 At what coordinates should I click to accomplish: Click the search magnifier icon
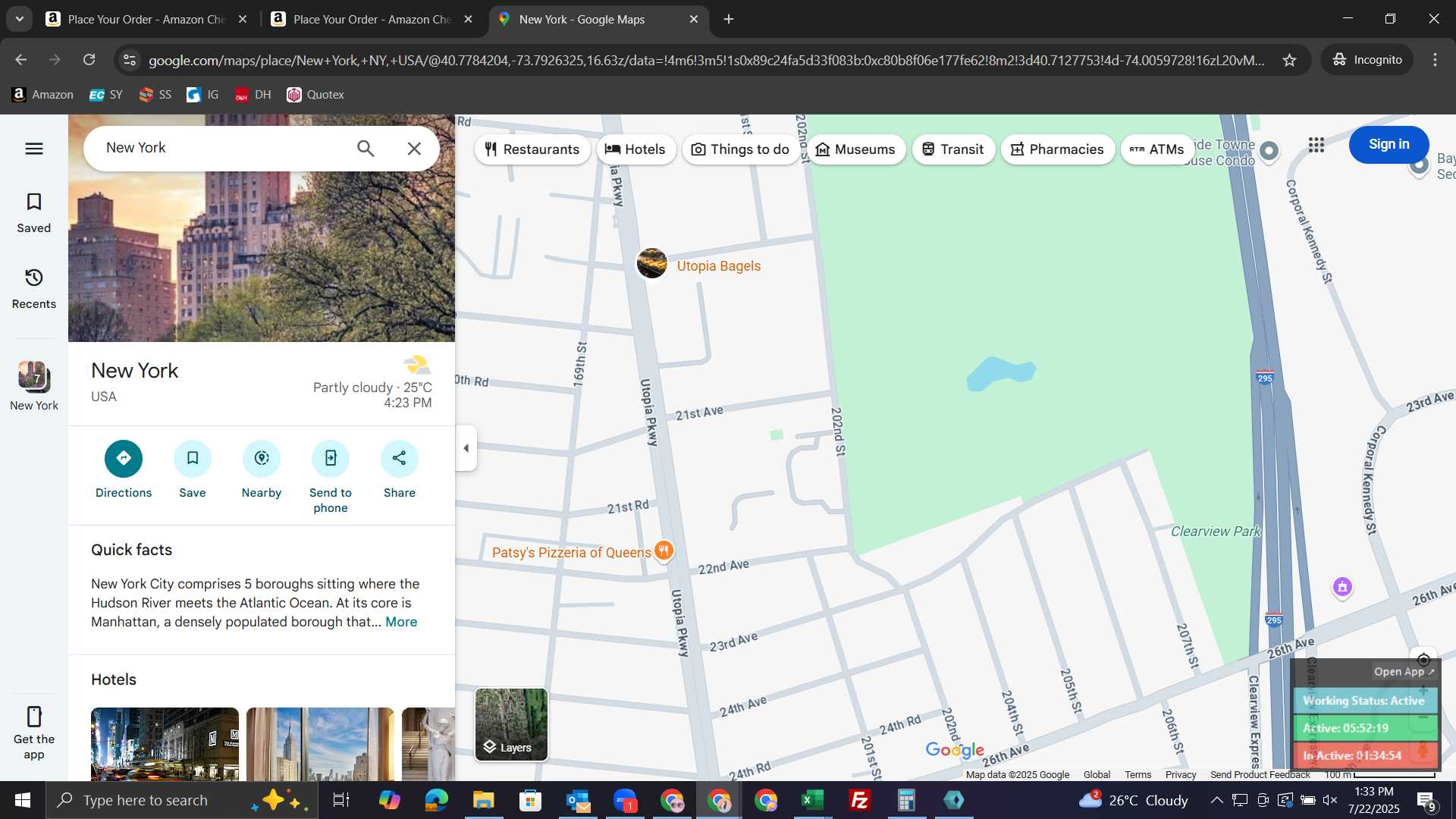click(366, 149)
